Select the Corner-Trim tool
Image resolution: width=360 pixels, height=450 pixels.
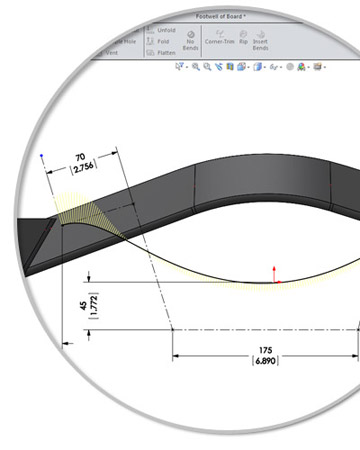click(220, 37)
